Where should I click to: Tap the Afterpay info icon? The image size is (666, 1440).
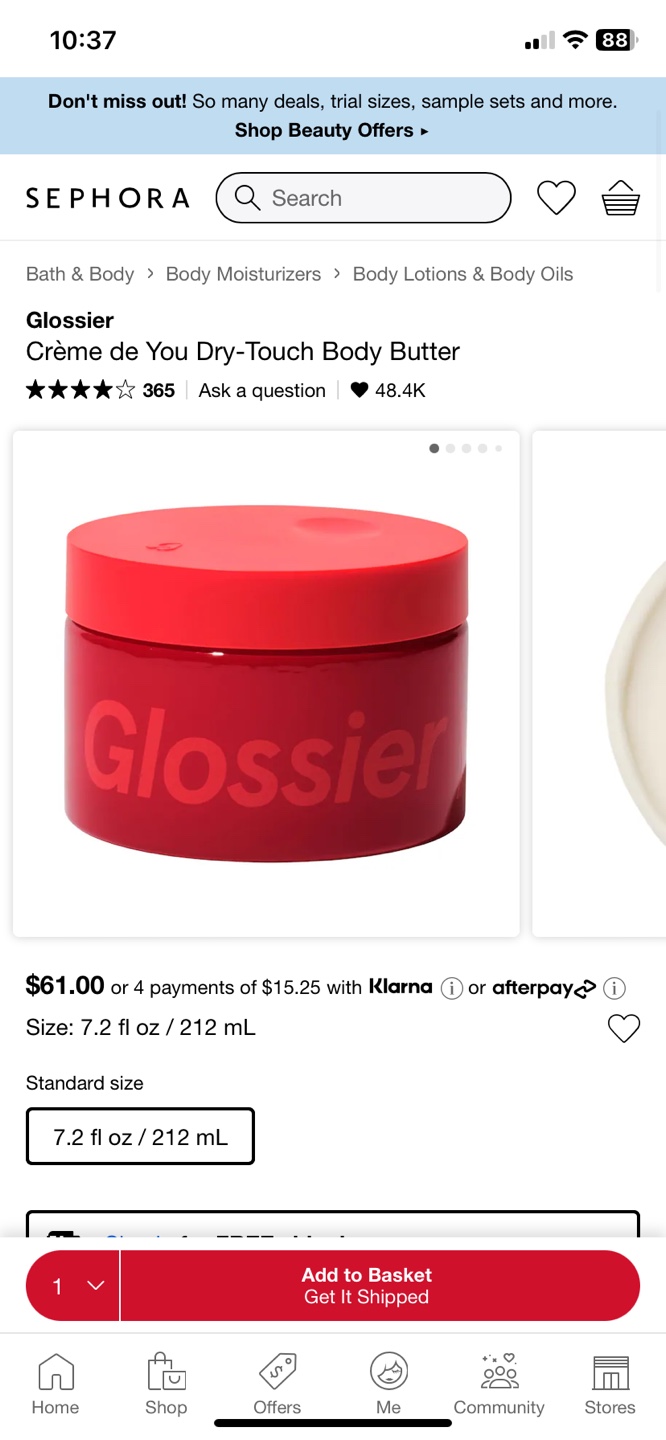point(615,988)
